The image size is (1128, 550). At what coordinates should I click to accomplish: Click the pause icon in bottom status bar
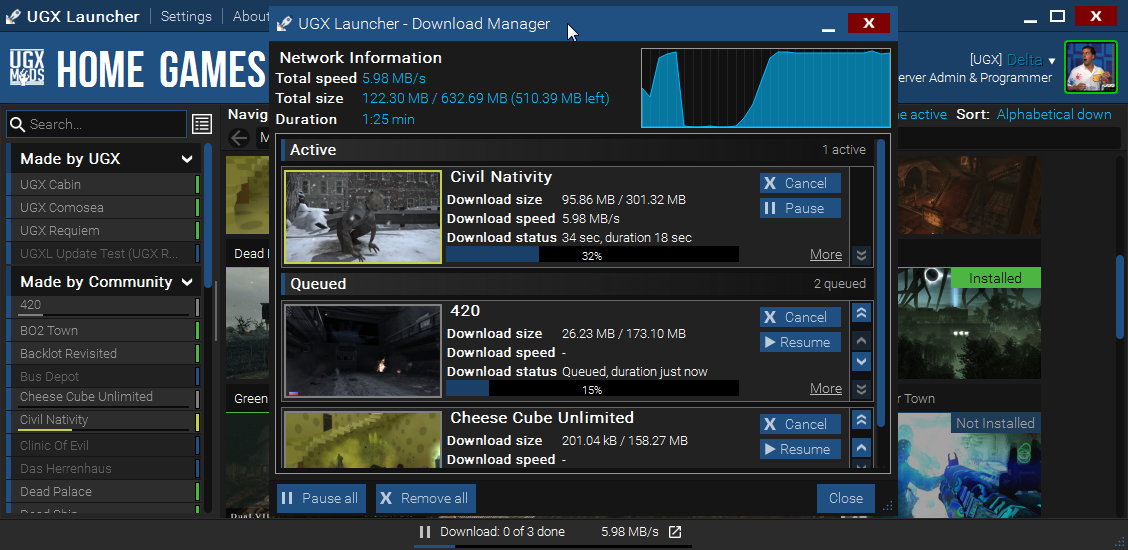424,532
